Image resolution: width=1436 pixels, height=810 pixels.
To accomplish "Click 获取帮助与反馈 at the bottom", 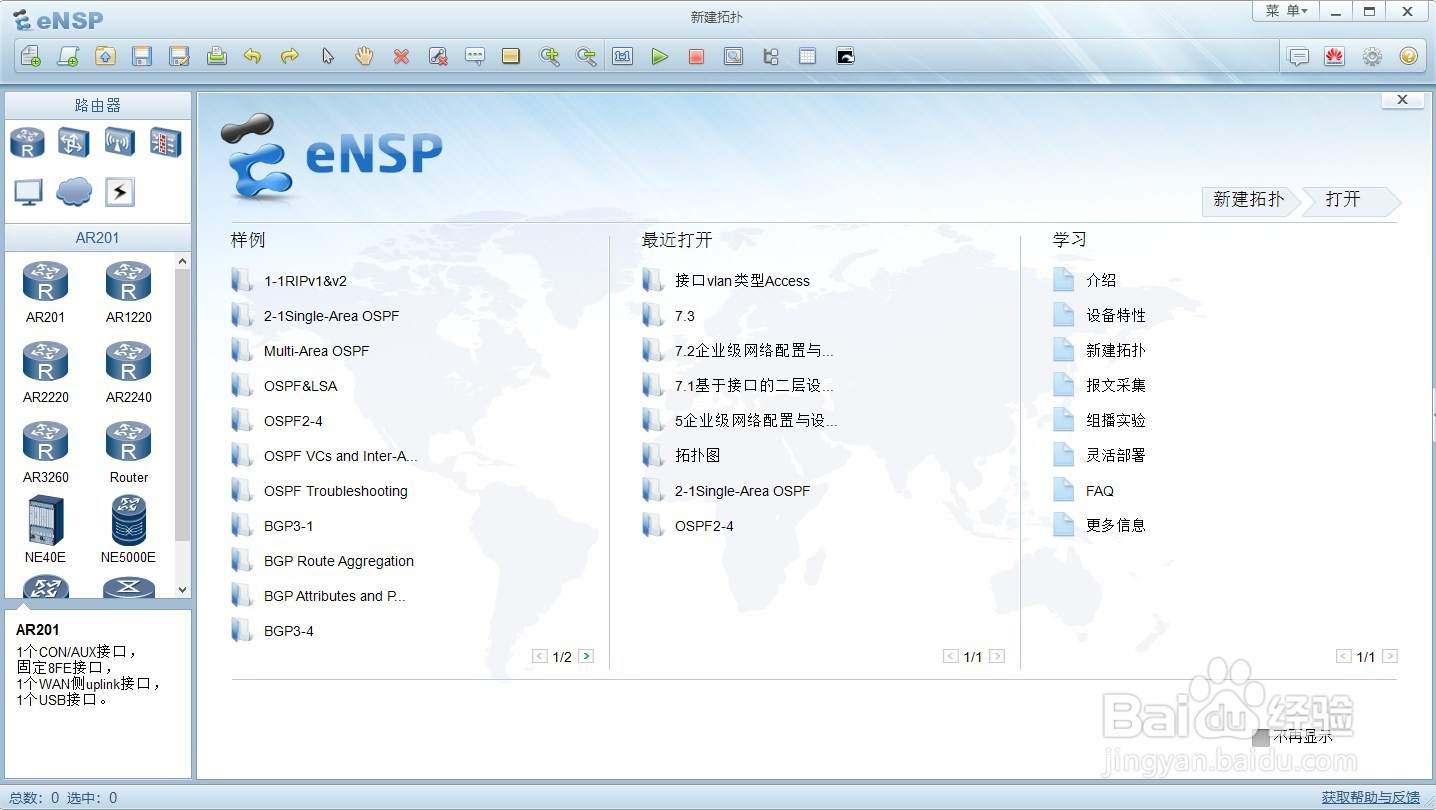I will pyautogui.click(x=1371, y=797).
